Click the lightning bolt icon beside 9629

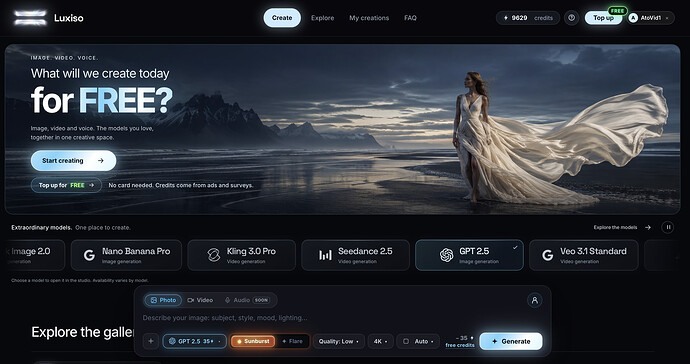(x=506, y=18)
